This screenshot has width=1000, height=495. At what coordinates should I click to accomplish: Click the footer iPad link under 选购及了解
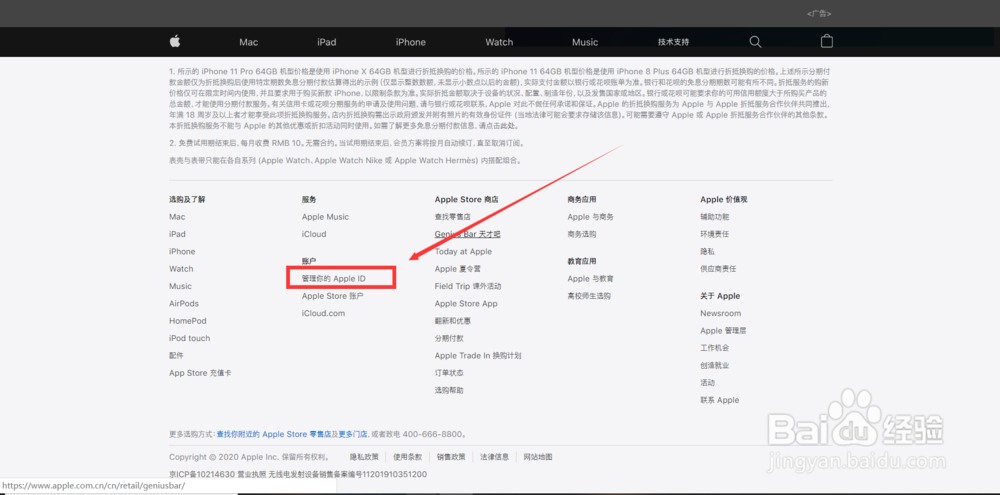(x=177, y=234)
